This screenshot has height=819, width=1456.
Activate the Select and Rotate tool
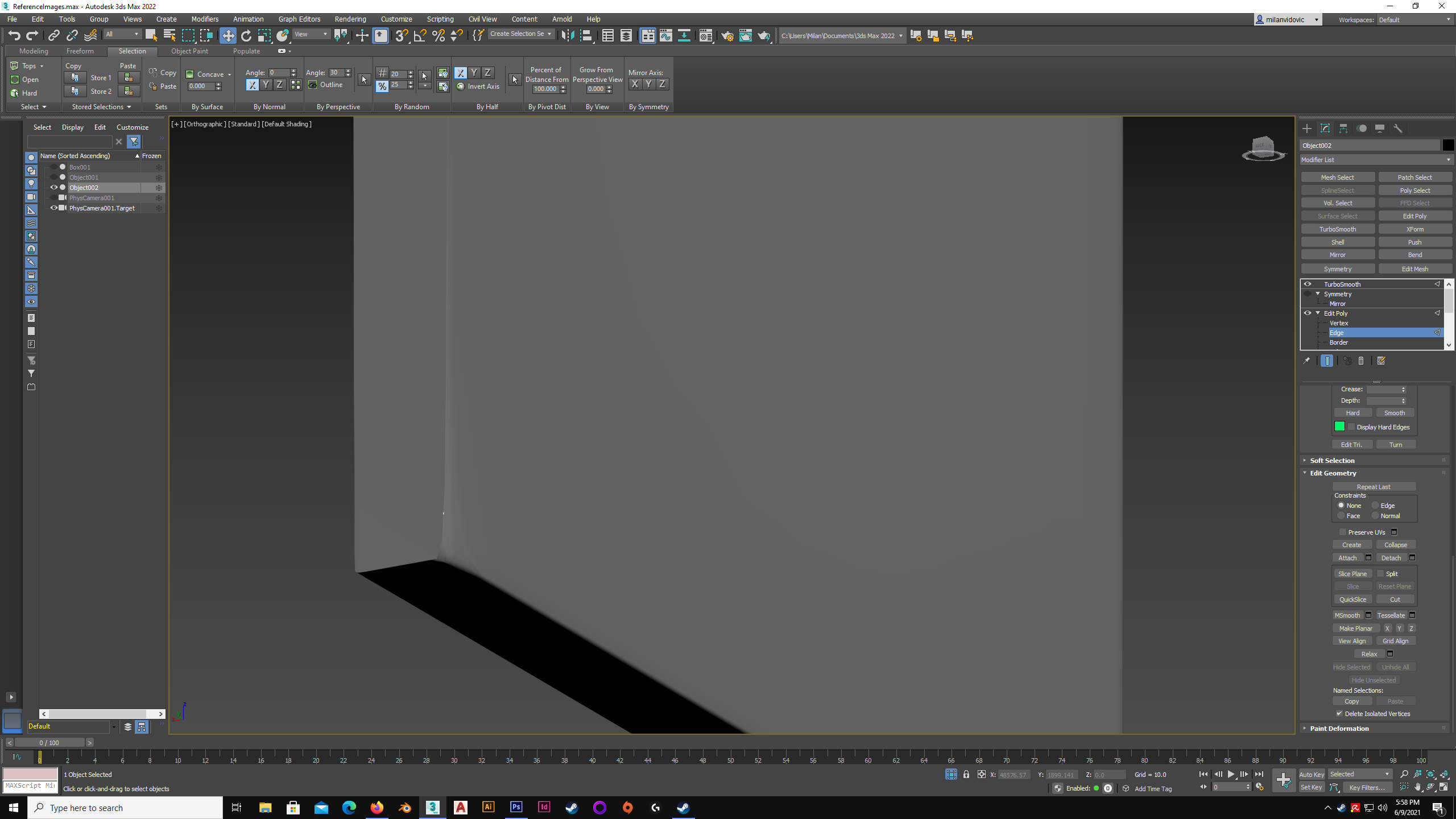pos(246,35)
